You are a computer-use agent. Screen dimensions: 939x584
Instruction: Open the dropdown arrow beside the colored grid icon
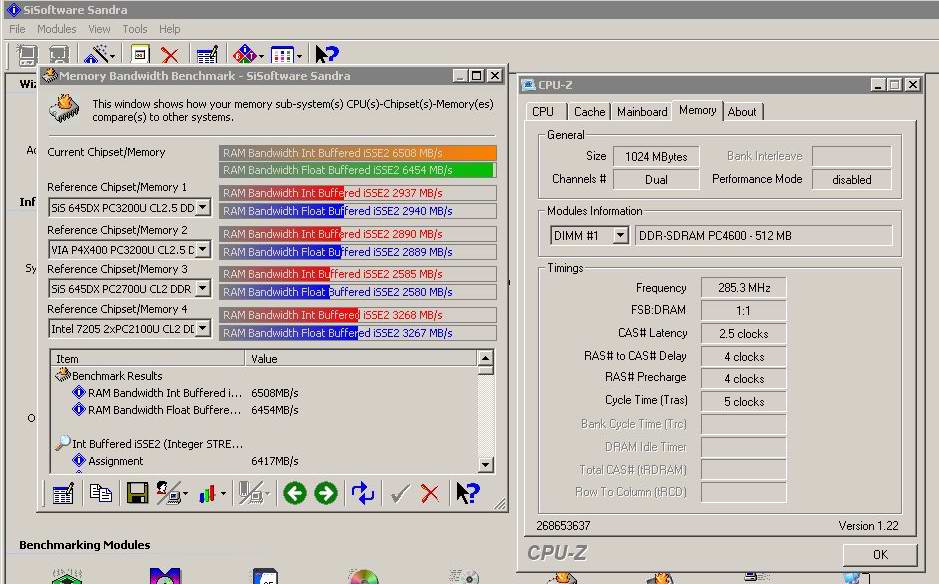299,56
